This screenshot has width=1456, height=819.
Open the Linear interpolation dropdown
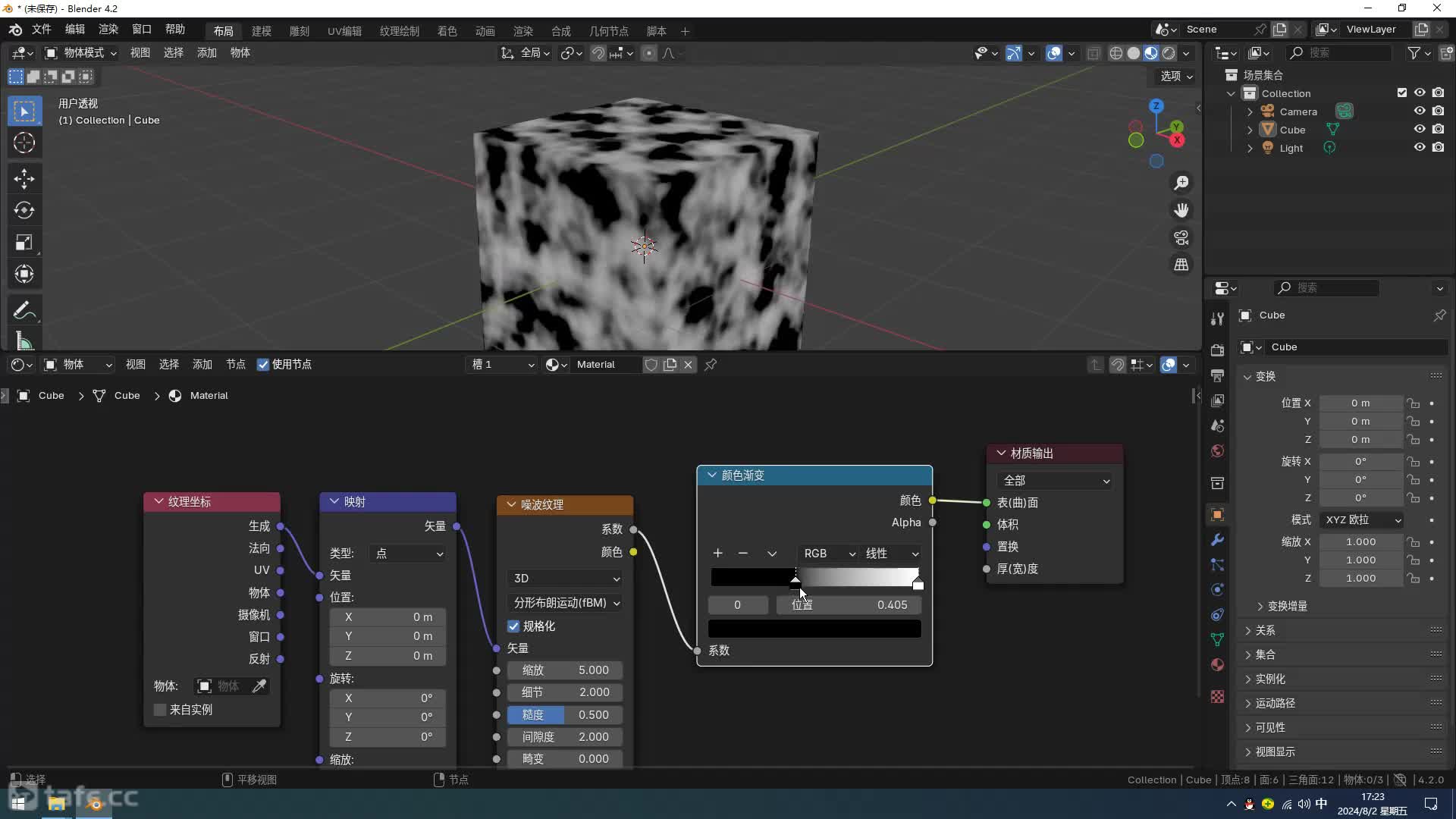point(892,554)
